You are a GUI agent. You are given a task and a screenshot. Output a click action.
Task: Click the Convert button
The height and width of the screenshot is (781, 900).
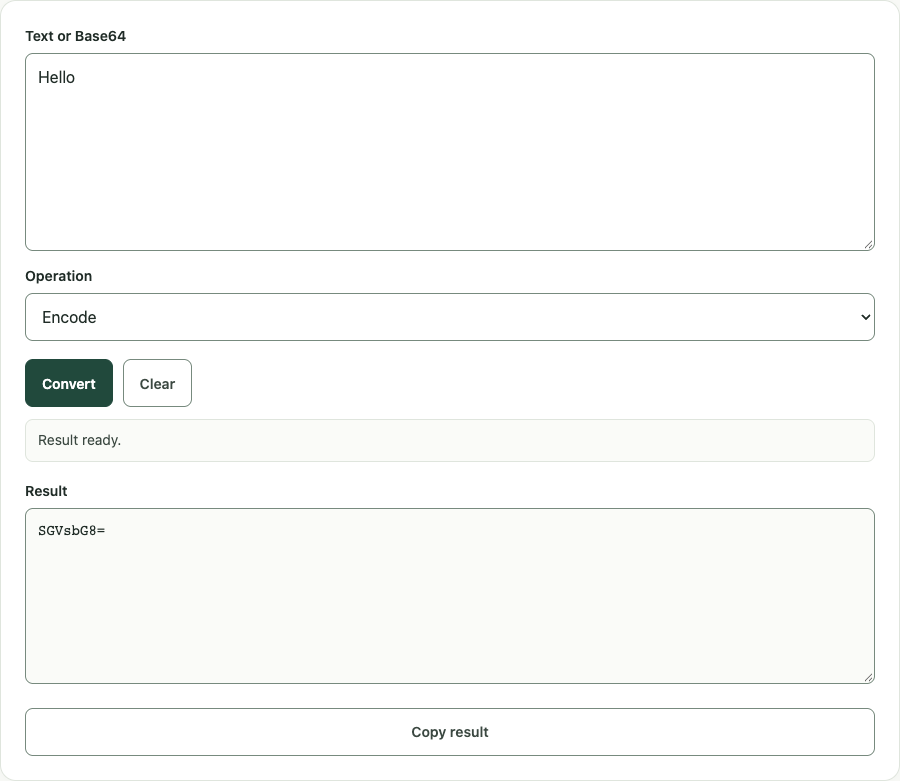click(69, 383)
